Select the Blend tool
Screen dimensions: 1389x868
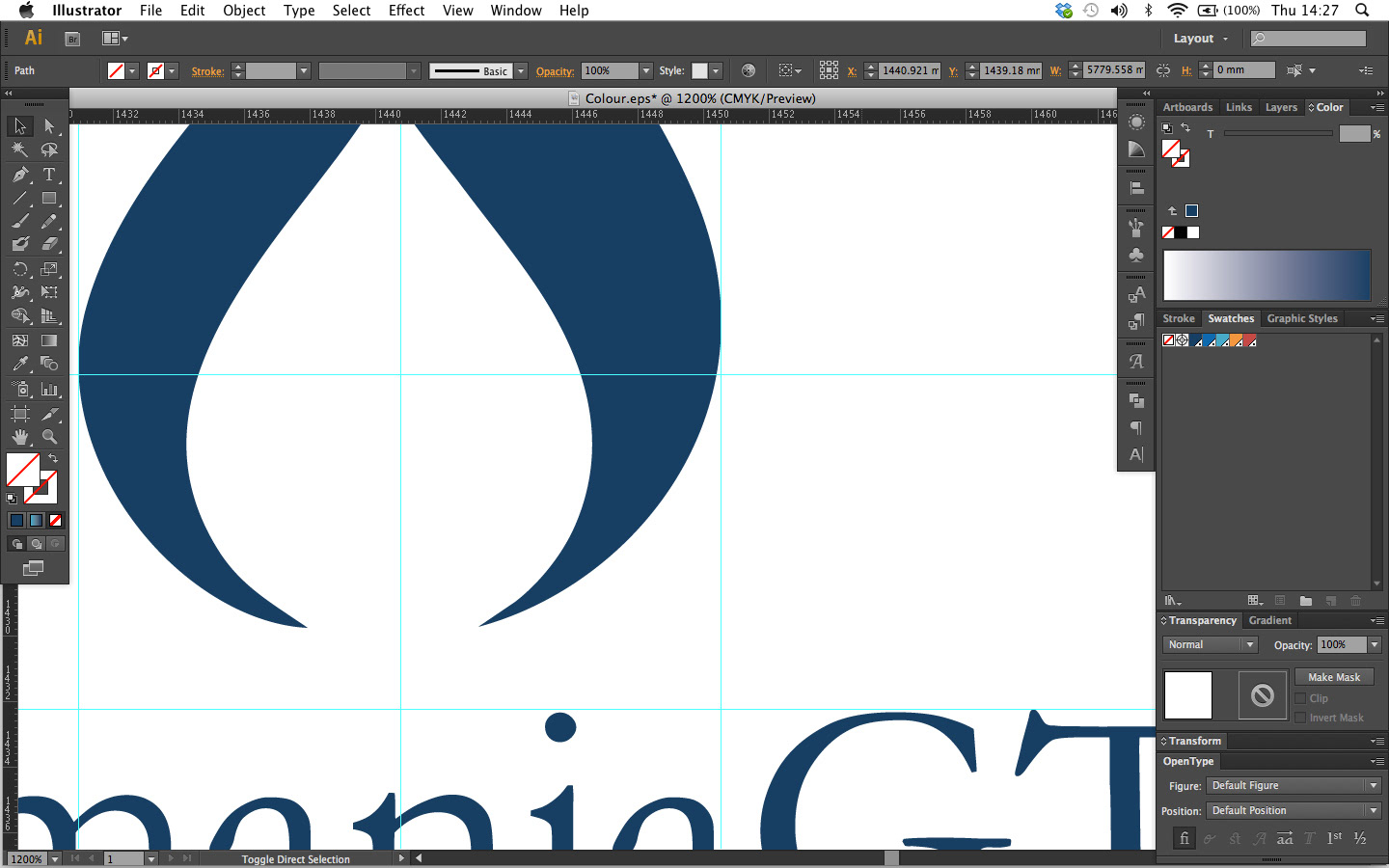click(x=49, y=364)
